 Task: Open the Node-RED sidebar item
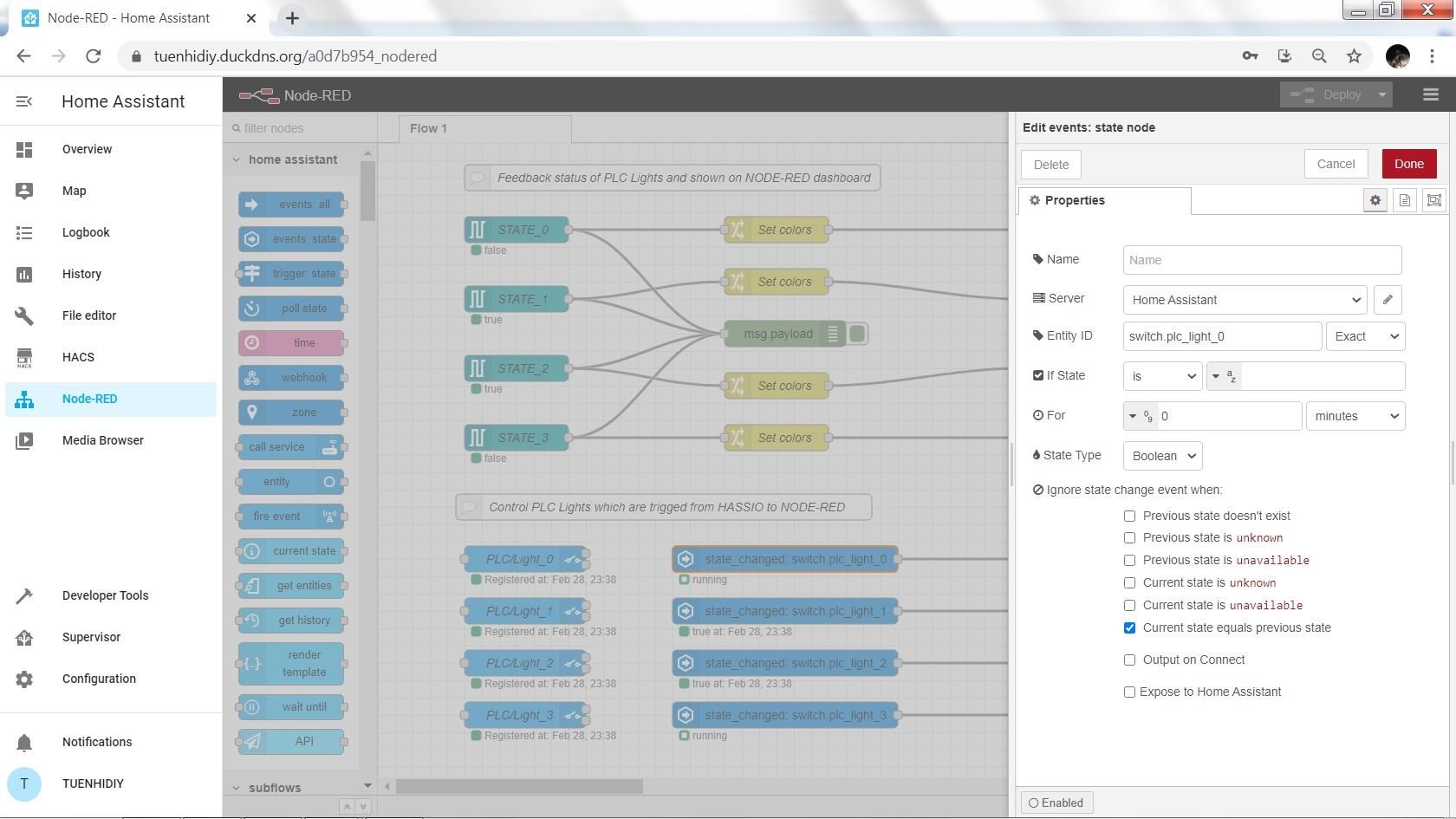pos(111,399)
